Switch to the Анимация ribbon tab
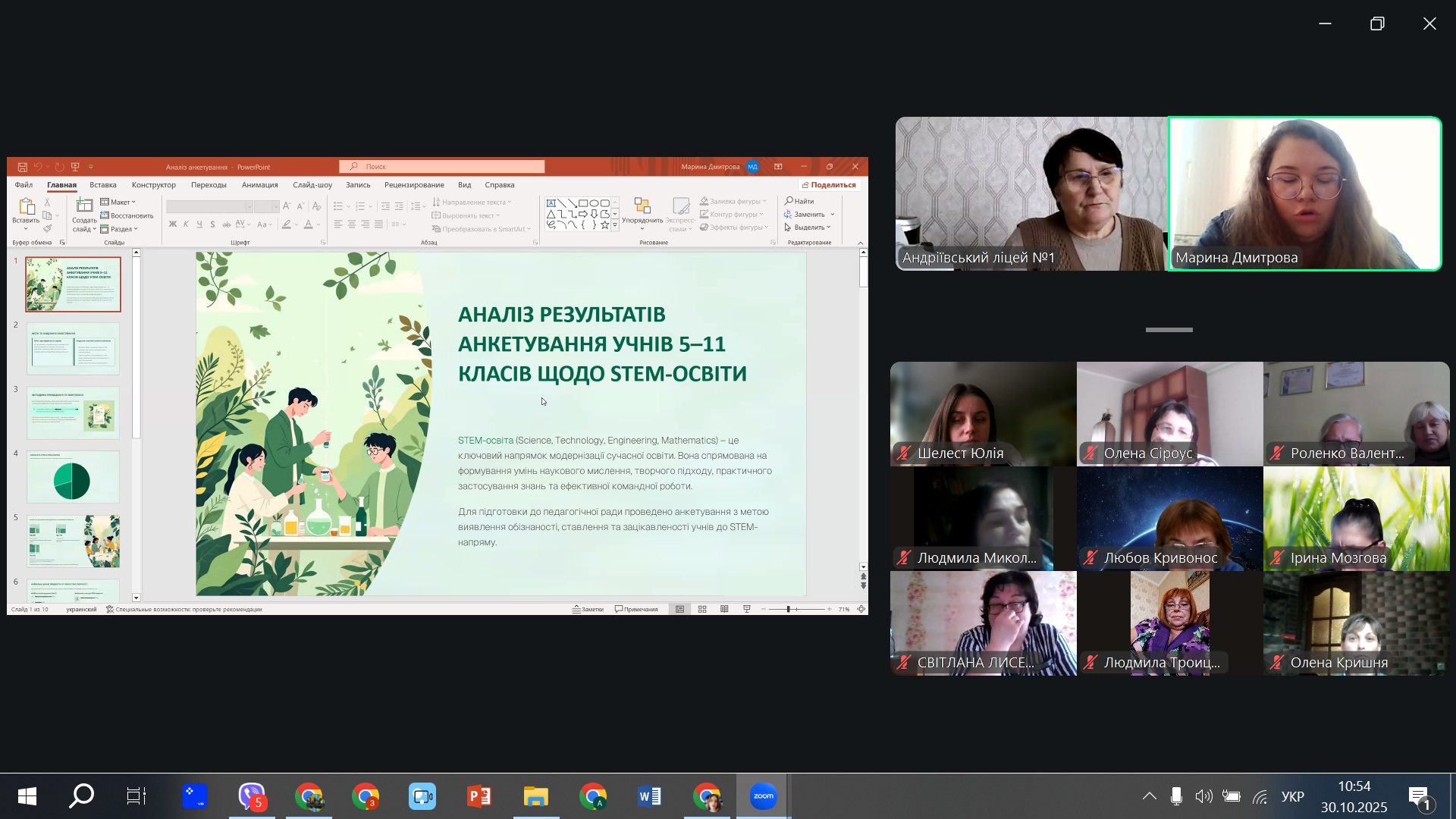 [x=259, y=185]
